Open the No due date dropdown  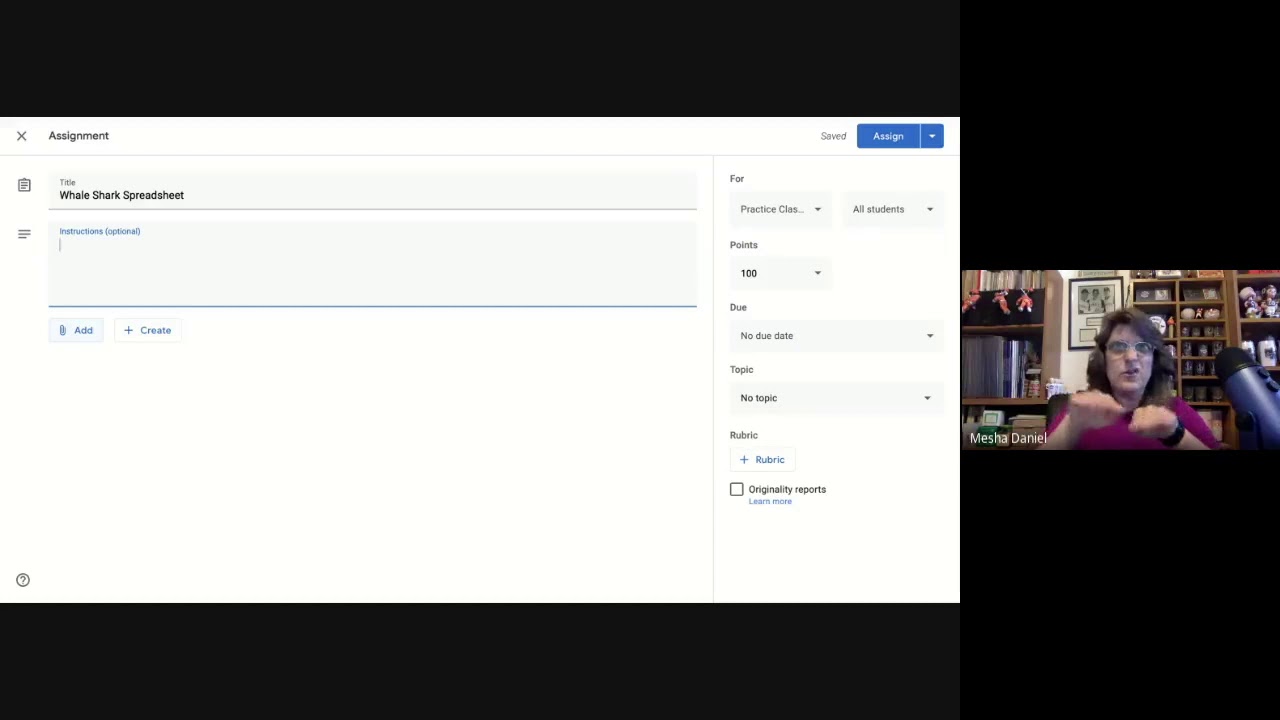[837, 336]
